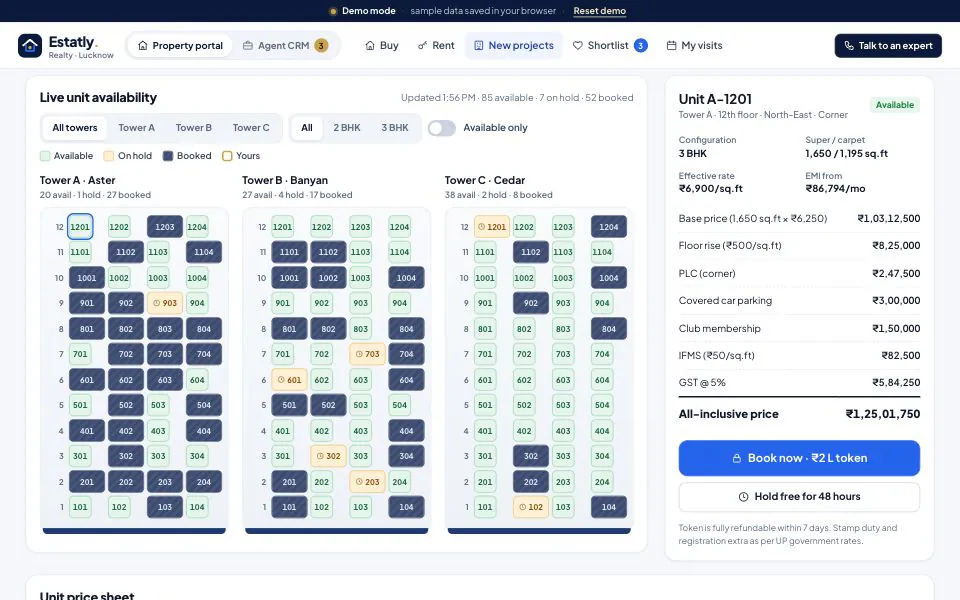Open the Rent menu item

[x=436, y=45]
